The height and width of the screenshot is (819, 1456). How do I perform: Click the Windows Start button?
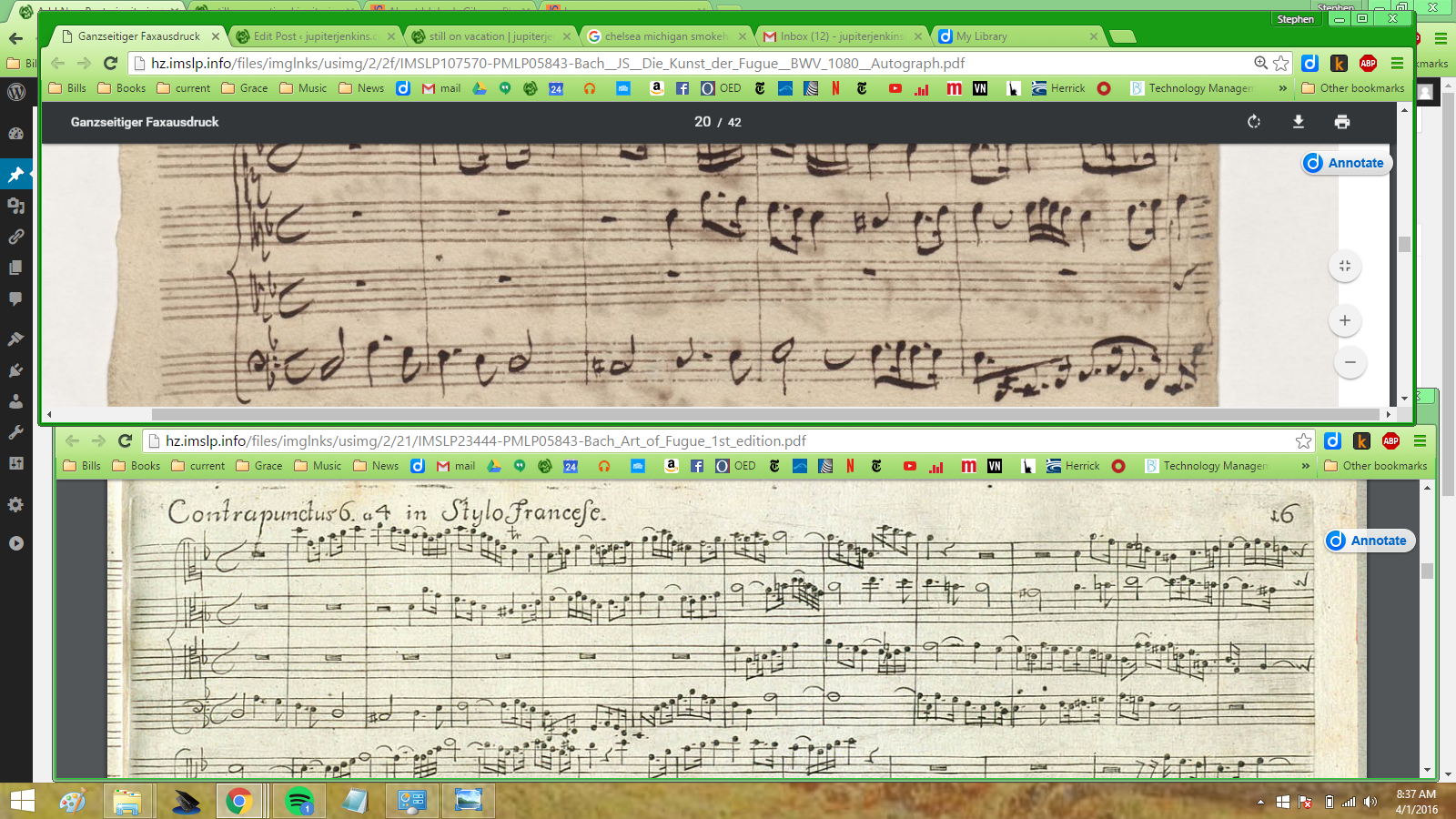point(23,801)
